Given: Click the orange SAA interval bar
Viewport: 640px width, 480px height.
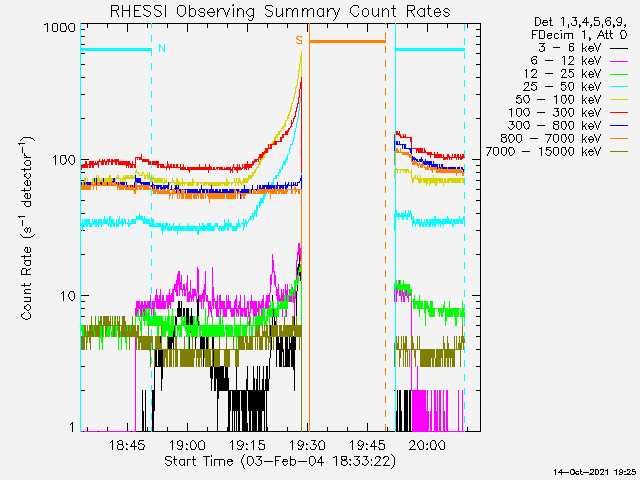Looking at the screenshot, I should tap(347, 41).
